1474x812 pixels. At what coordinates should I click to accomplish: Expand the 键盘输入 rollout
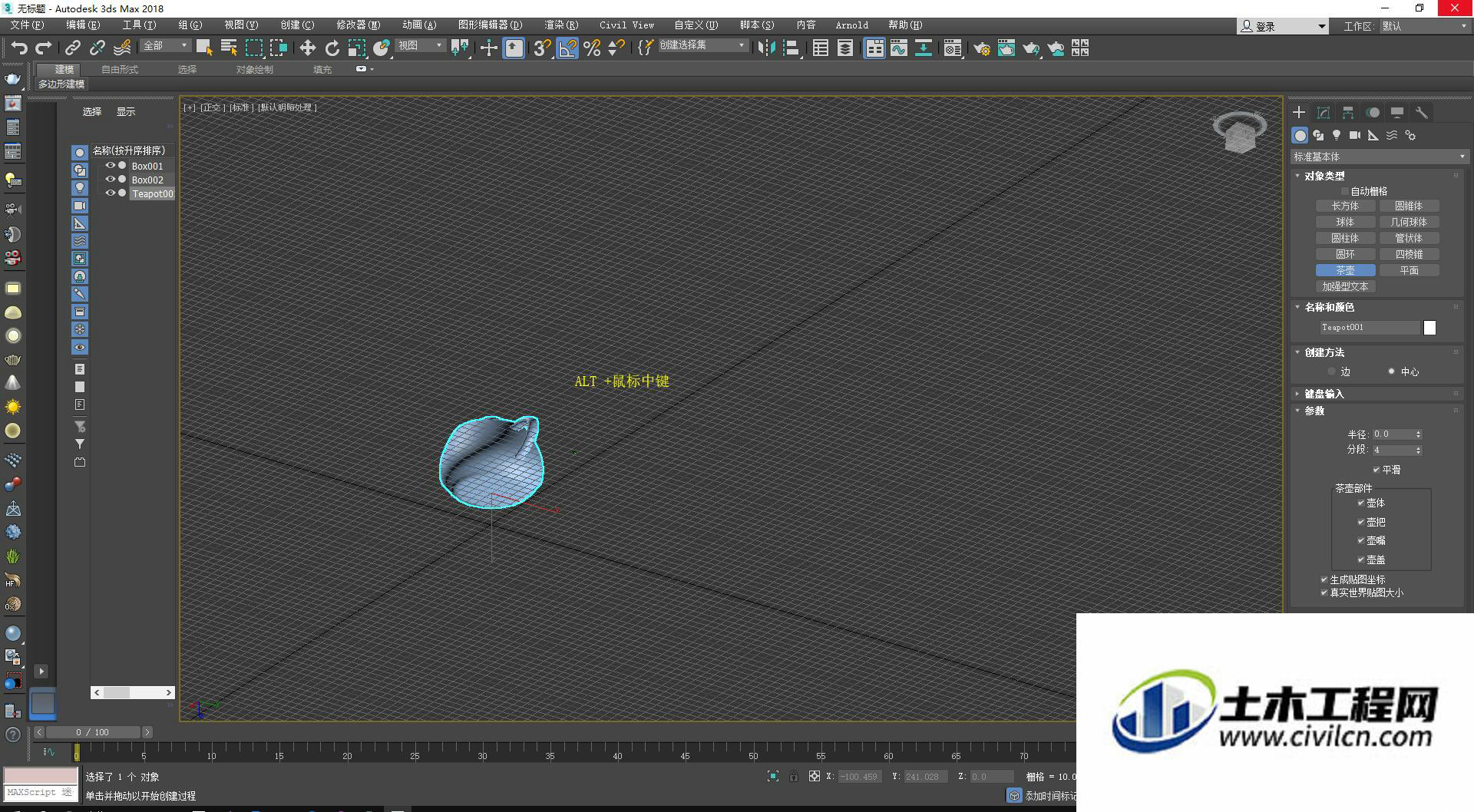(x=1324, y=394)
